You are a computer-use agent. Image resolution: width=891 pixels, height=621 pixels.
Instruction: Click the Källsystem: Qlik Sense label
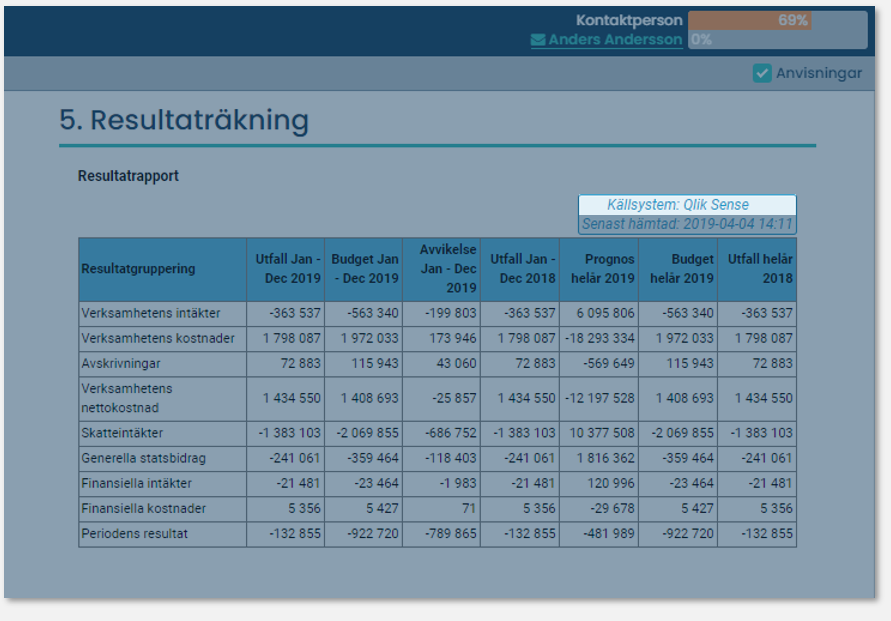point(678,205)
